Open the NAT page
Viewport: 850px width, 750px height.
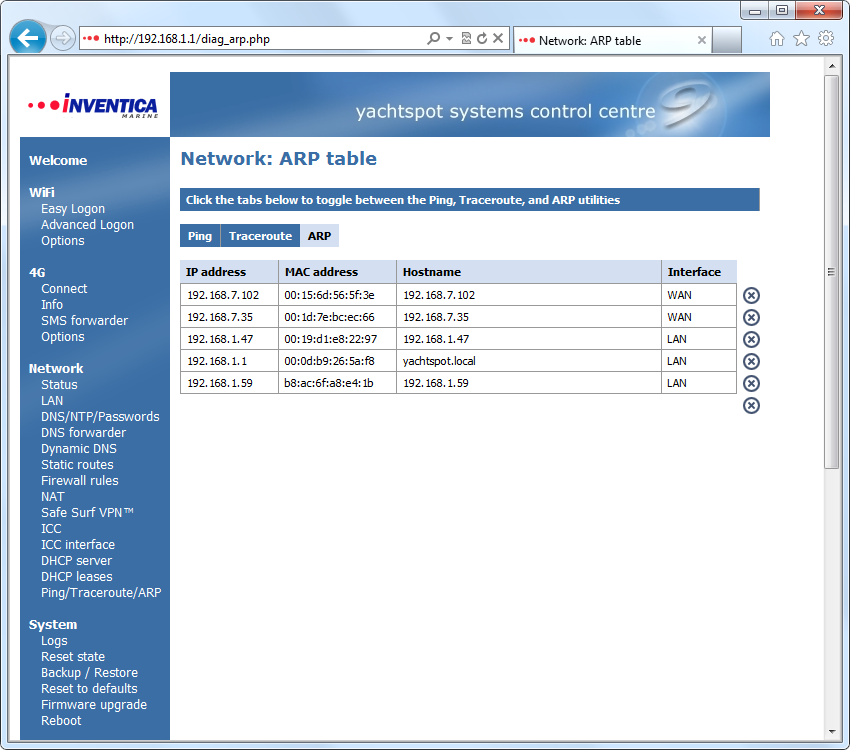pos(53,496)
